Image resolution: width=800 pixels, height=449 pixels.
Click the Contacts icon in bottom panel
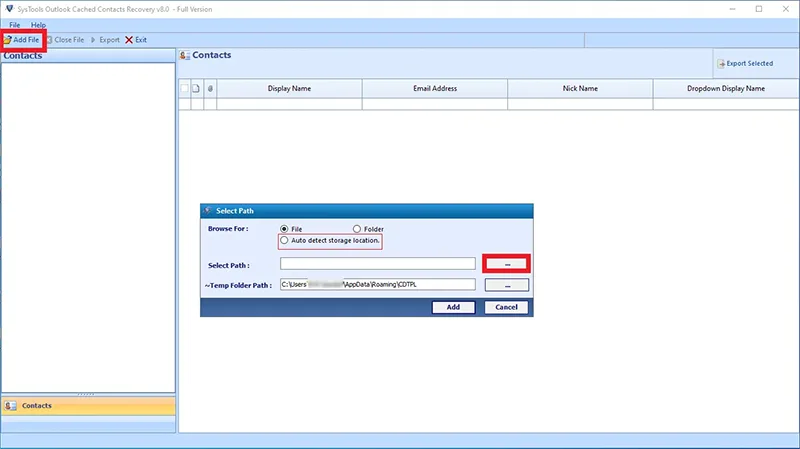[10, 406]
